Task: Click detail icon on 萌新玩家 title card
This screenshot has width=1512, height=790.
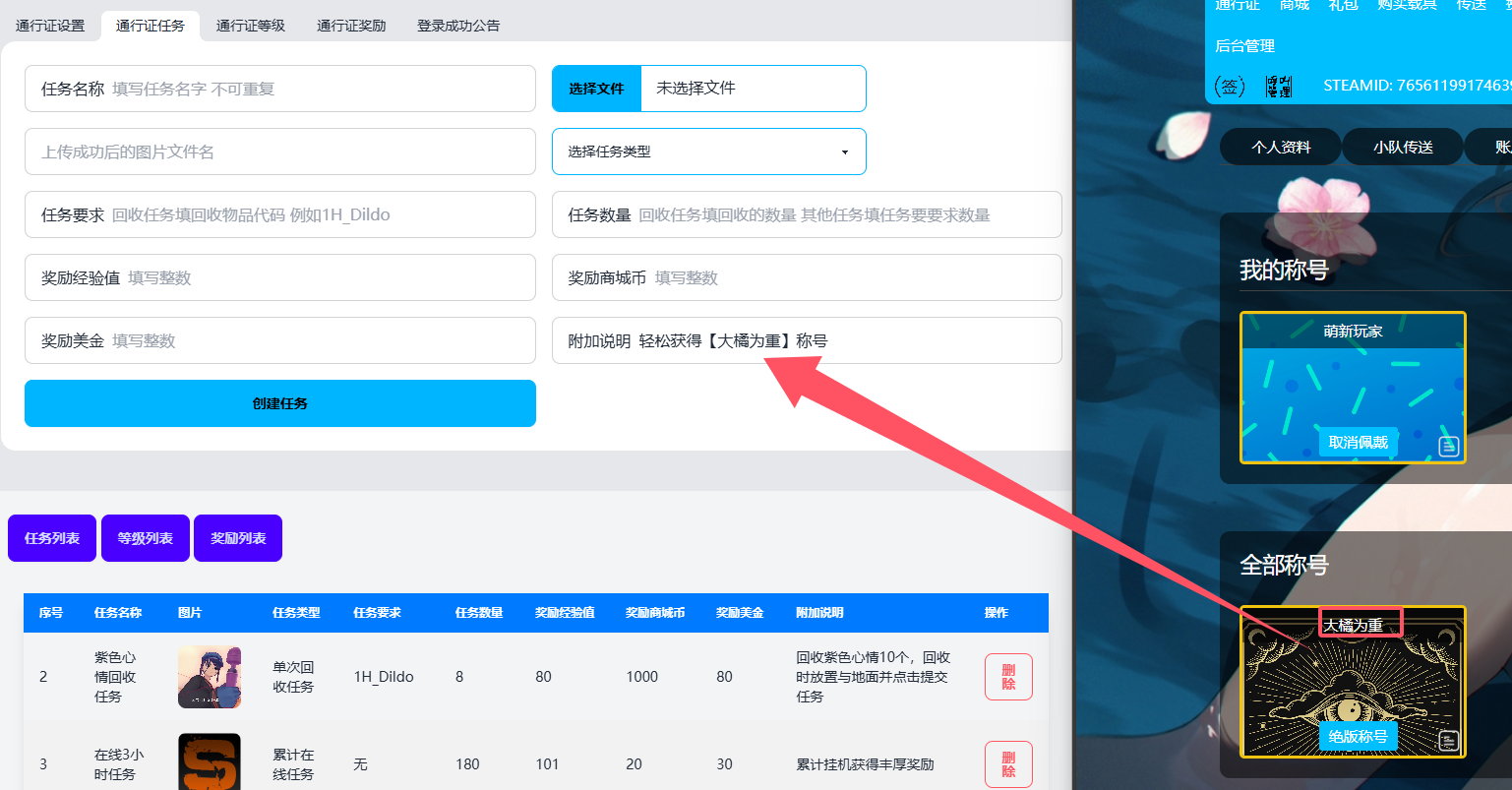Action: click(1448, 447)
